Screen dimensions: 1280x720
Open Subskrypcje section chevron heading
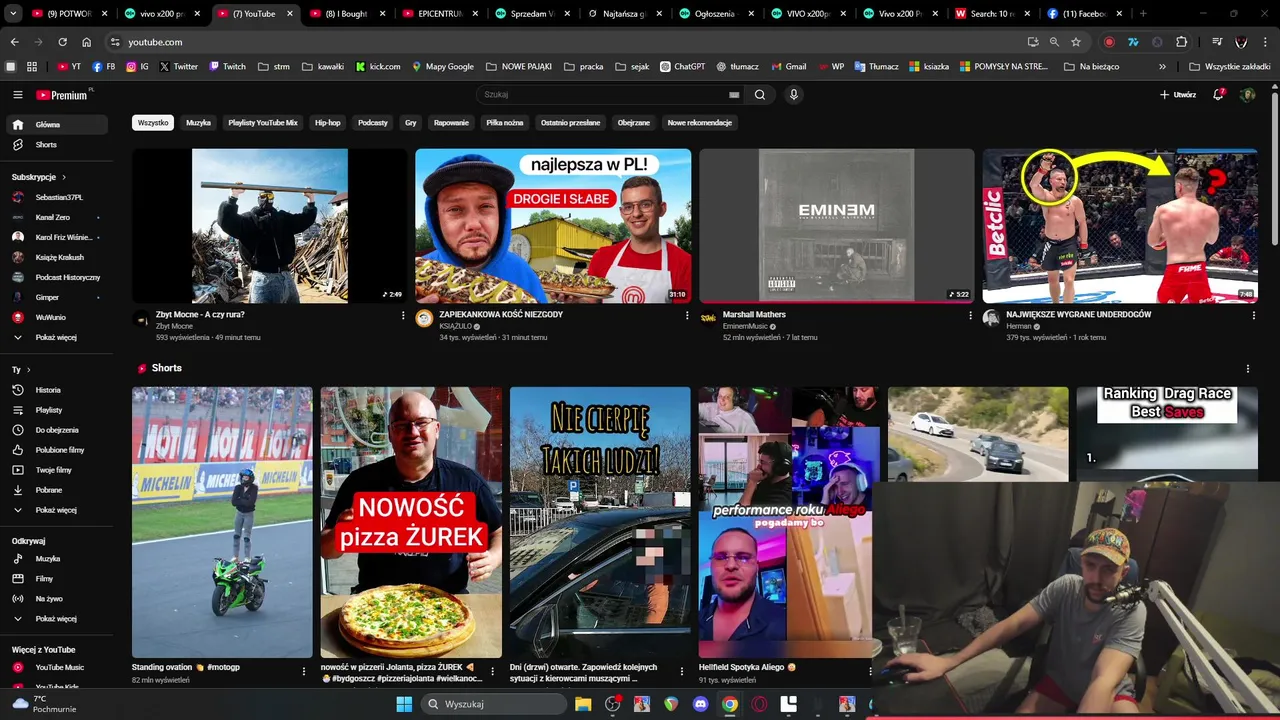click(39, 177)
